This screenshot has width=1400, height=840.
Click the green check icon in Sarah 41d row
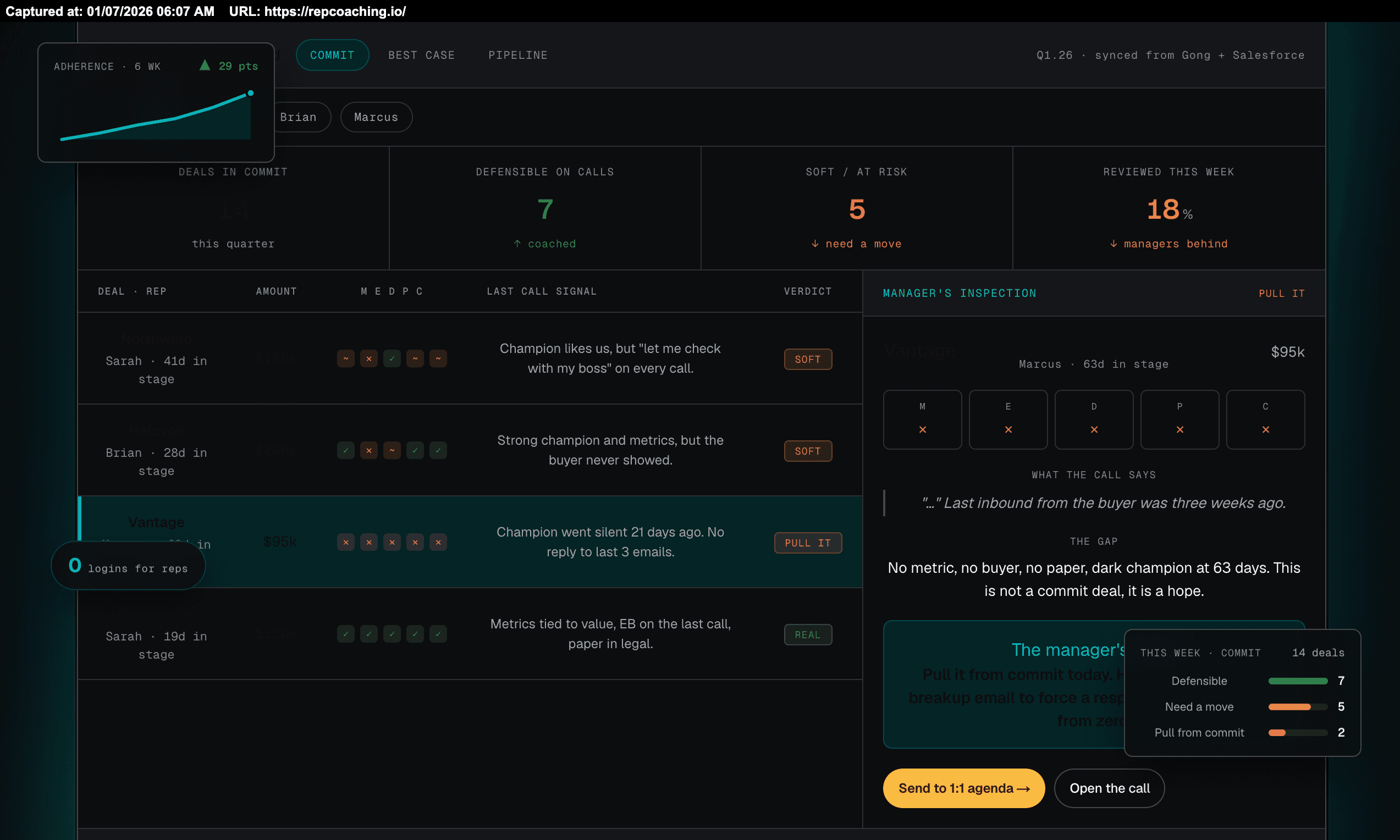point(392,358)
